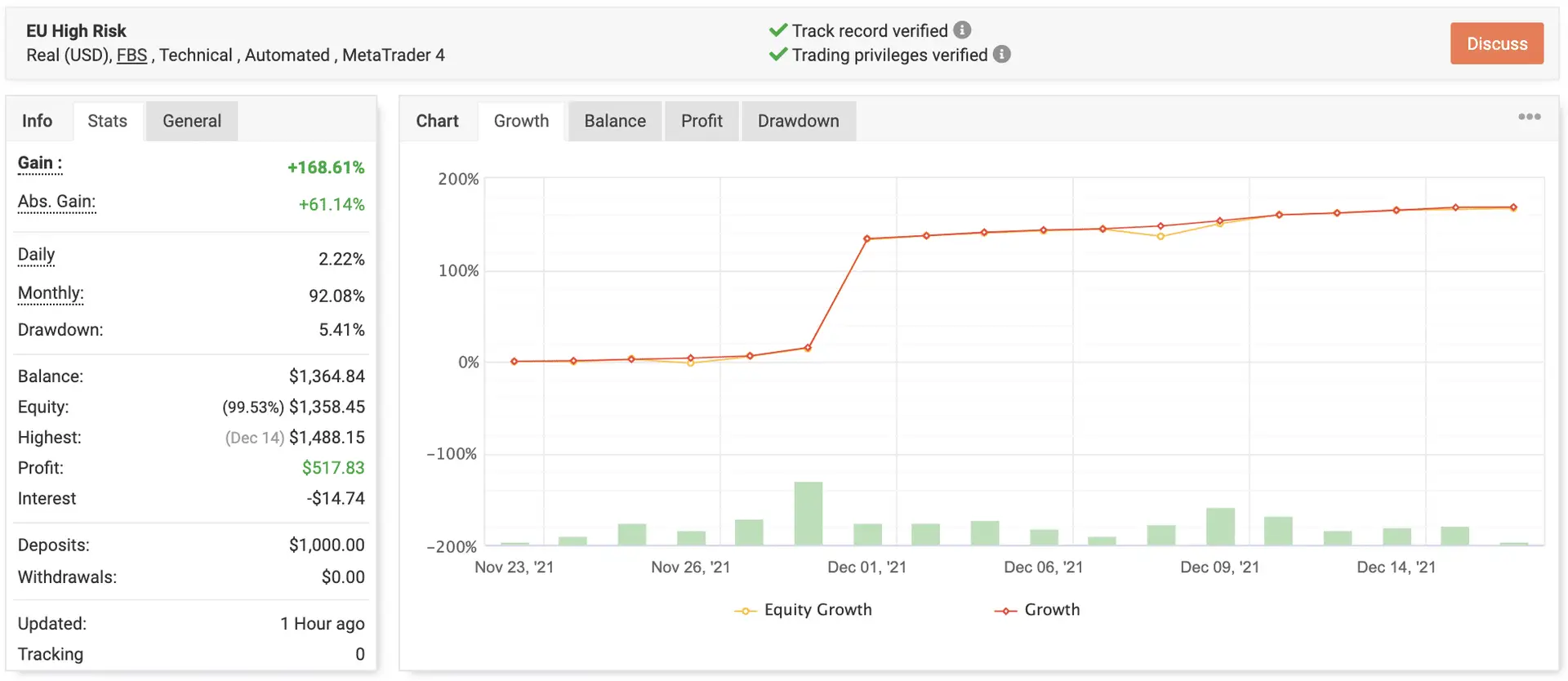Switch to the Stats tab
Viewport: 1568px width, 681px height.
pos(107,121)
